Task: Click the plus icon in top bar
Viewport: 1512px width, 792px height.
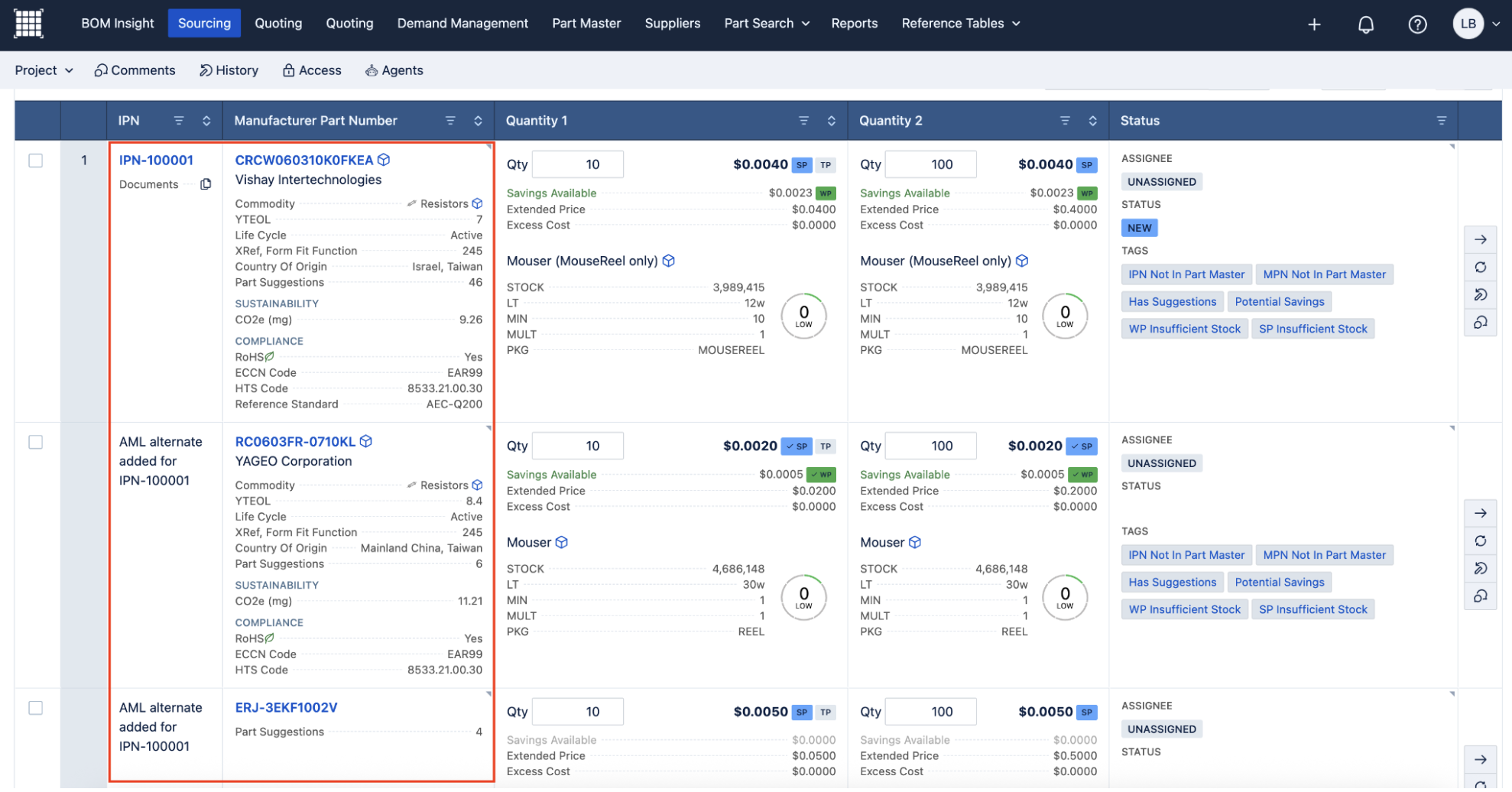Action: (x=1314, y=24)
